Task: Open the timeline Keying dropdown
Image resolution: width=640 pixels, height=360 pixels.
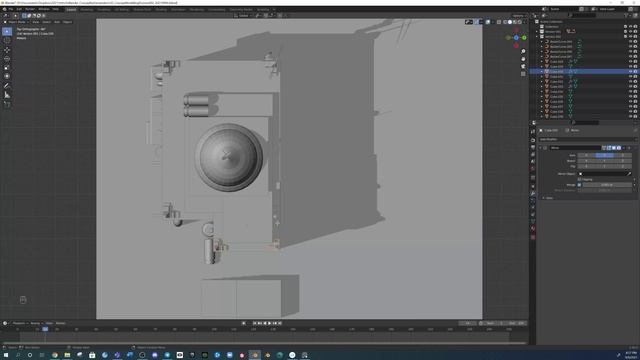Action: pyautogui.click(x=36, y=323)
